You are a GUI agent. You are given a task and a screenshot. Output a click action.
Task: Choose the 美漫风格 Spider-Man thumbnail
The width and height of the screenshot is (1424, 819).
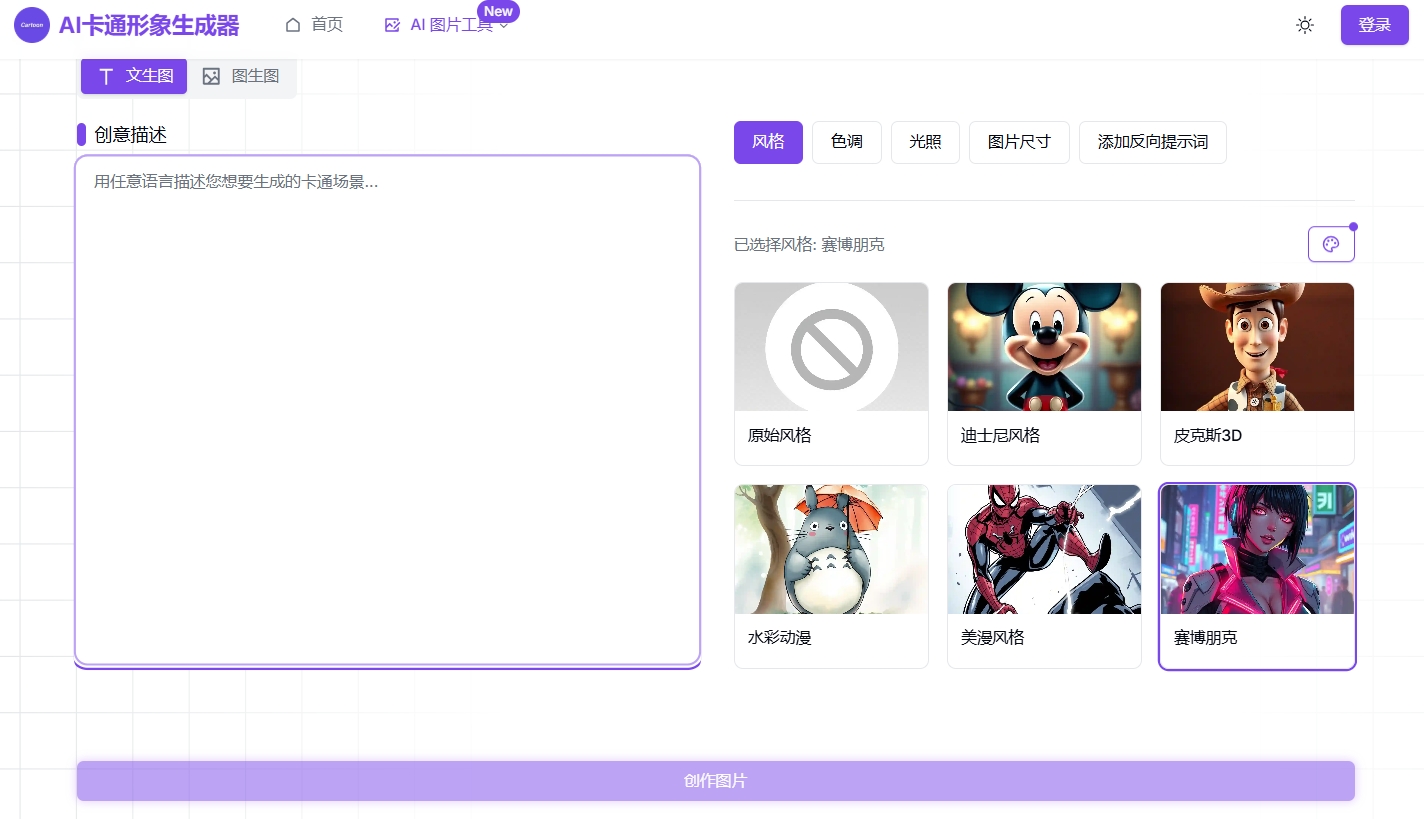pos(1044,549)
